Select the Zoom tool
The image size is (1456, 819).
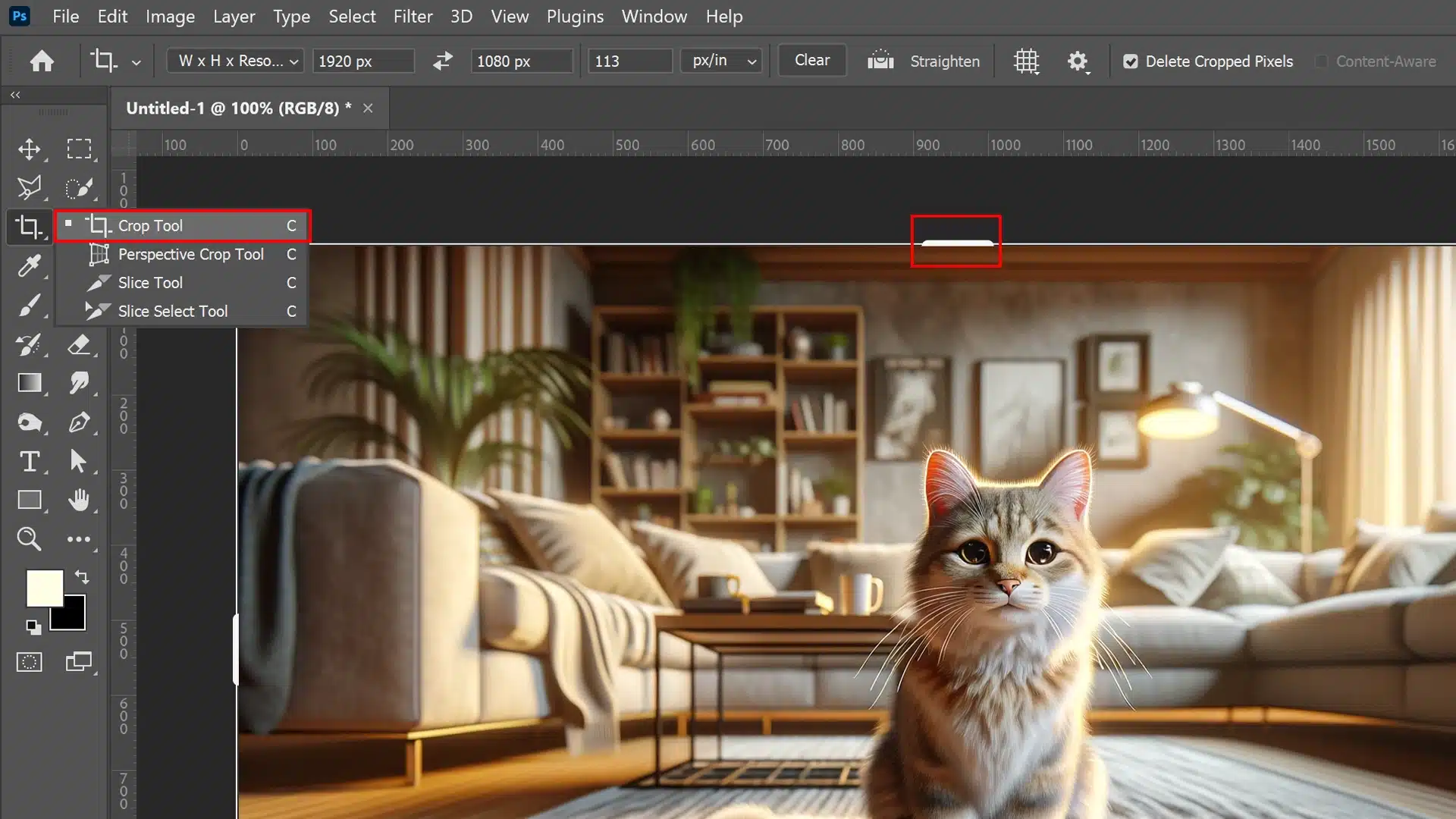(30, 539)
